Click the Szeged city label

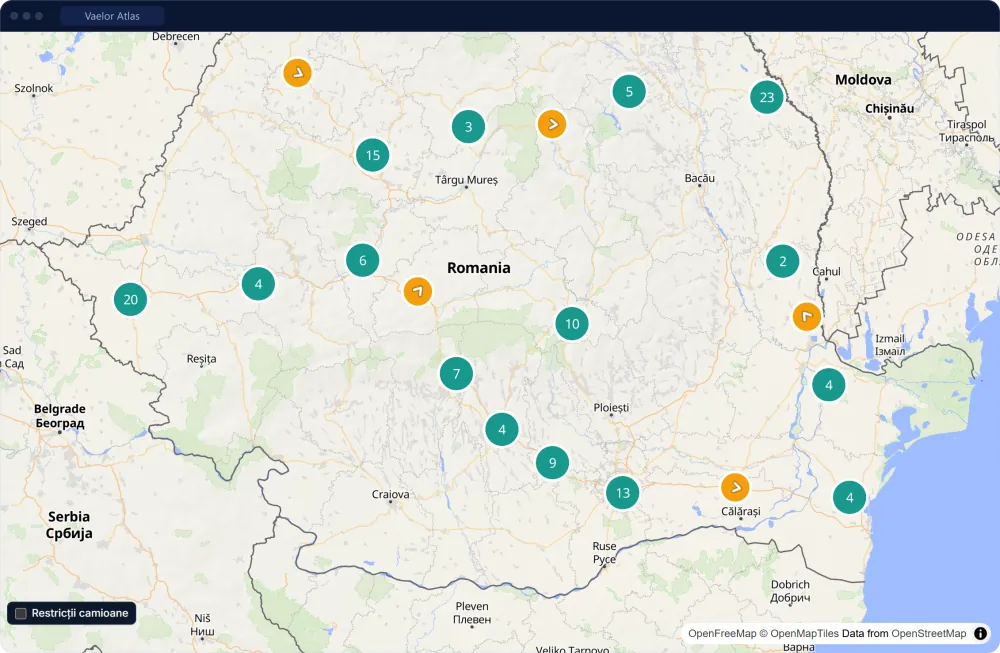point(29,221)
